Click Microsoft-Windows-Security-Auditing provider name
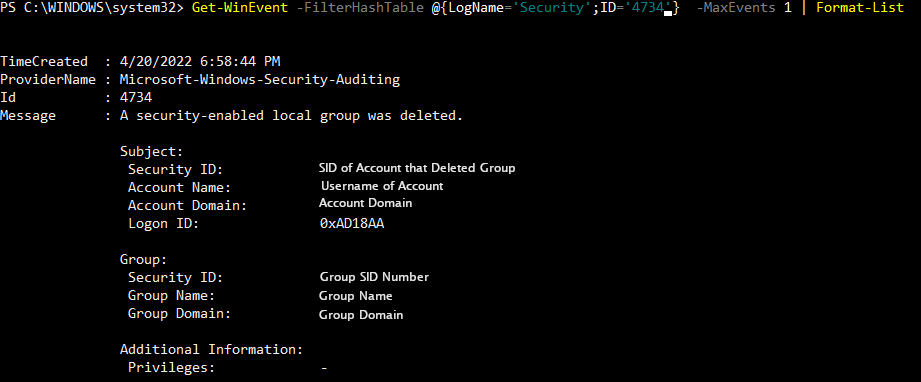The height and width of the screenshot is (382, 921). point(260,79)
